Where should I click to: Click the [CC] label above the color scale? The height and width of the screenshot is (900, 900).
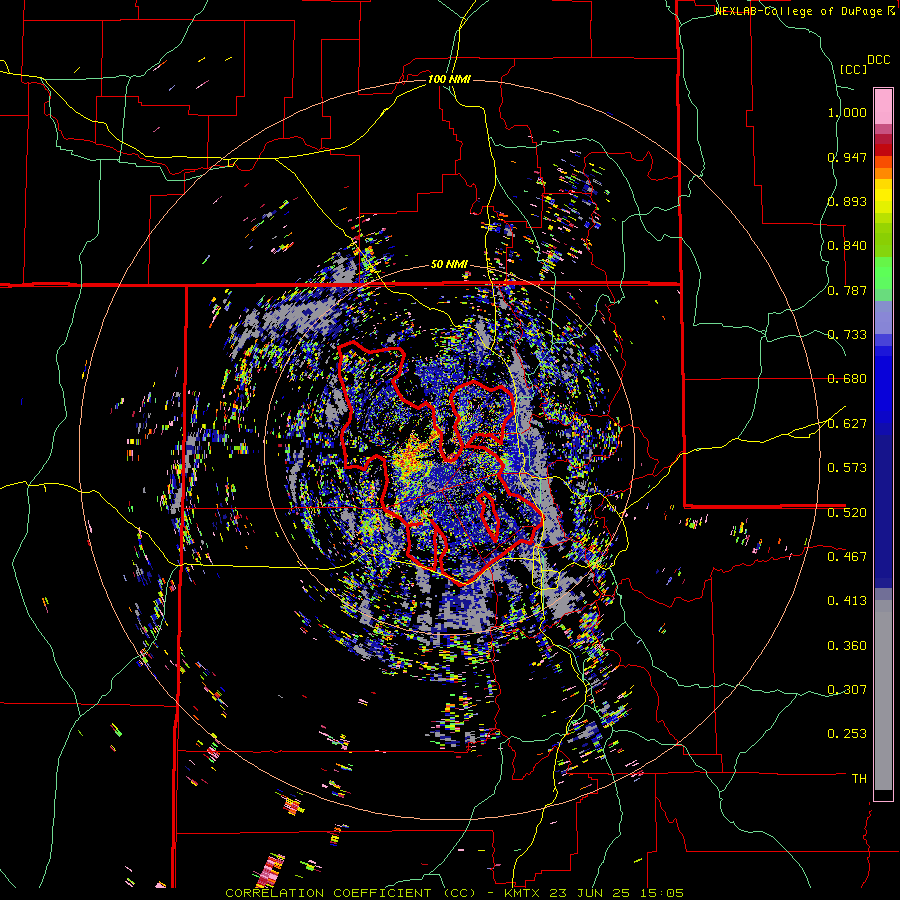pos(853,69)
